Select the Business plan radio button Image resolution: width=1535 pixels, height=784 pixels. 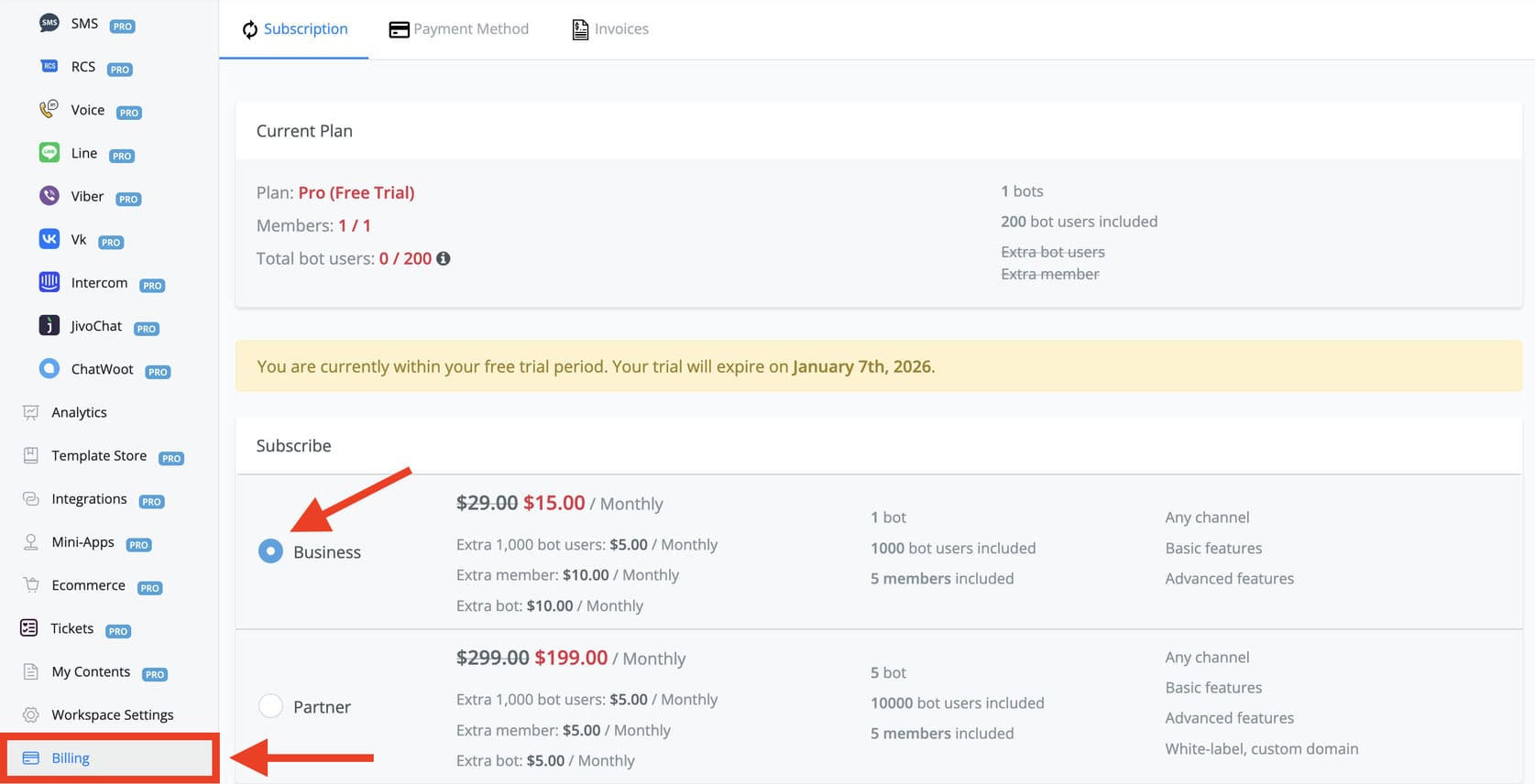(x=270, y=550)
